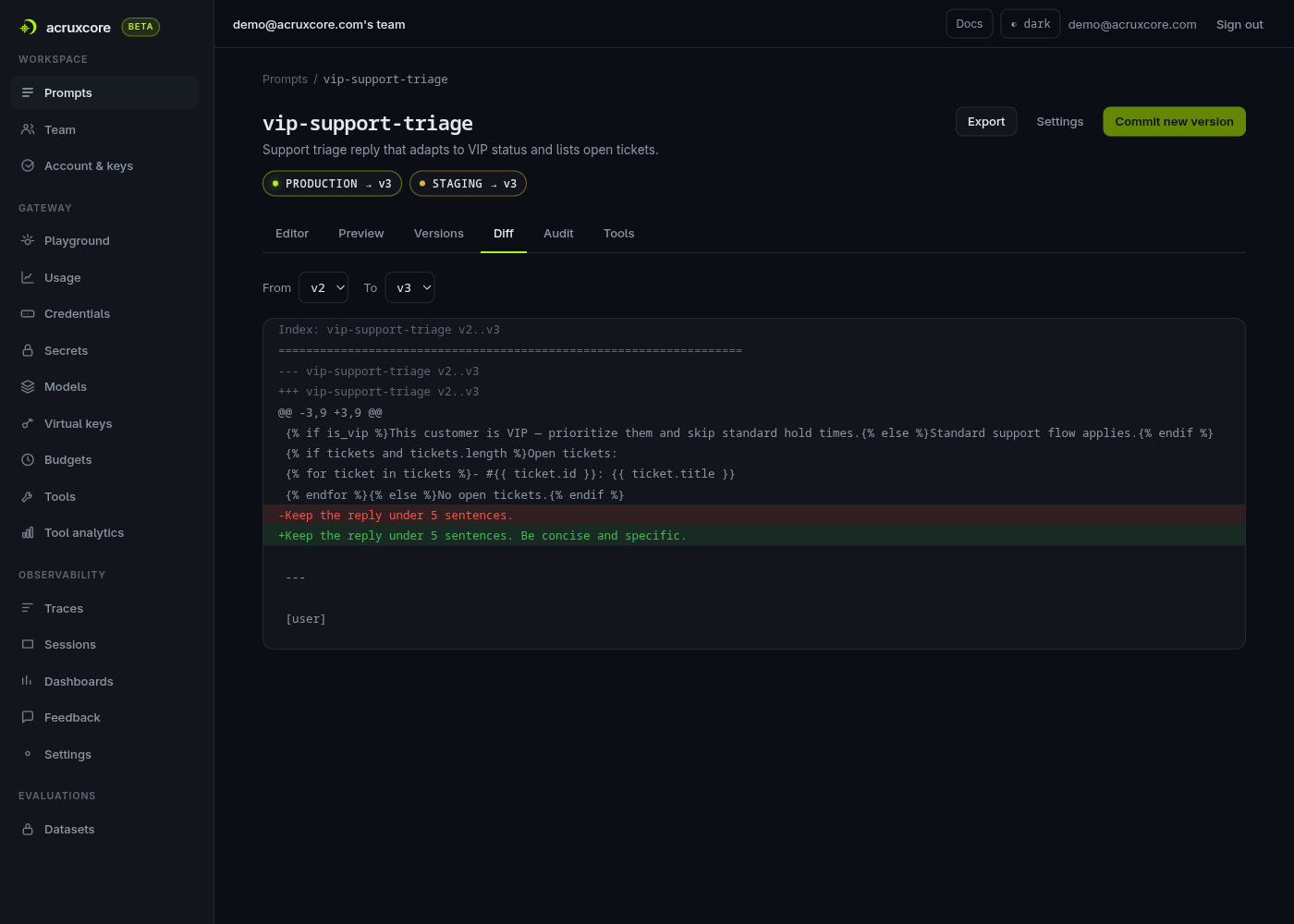Click the Models layers icon

point(28,387)
